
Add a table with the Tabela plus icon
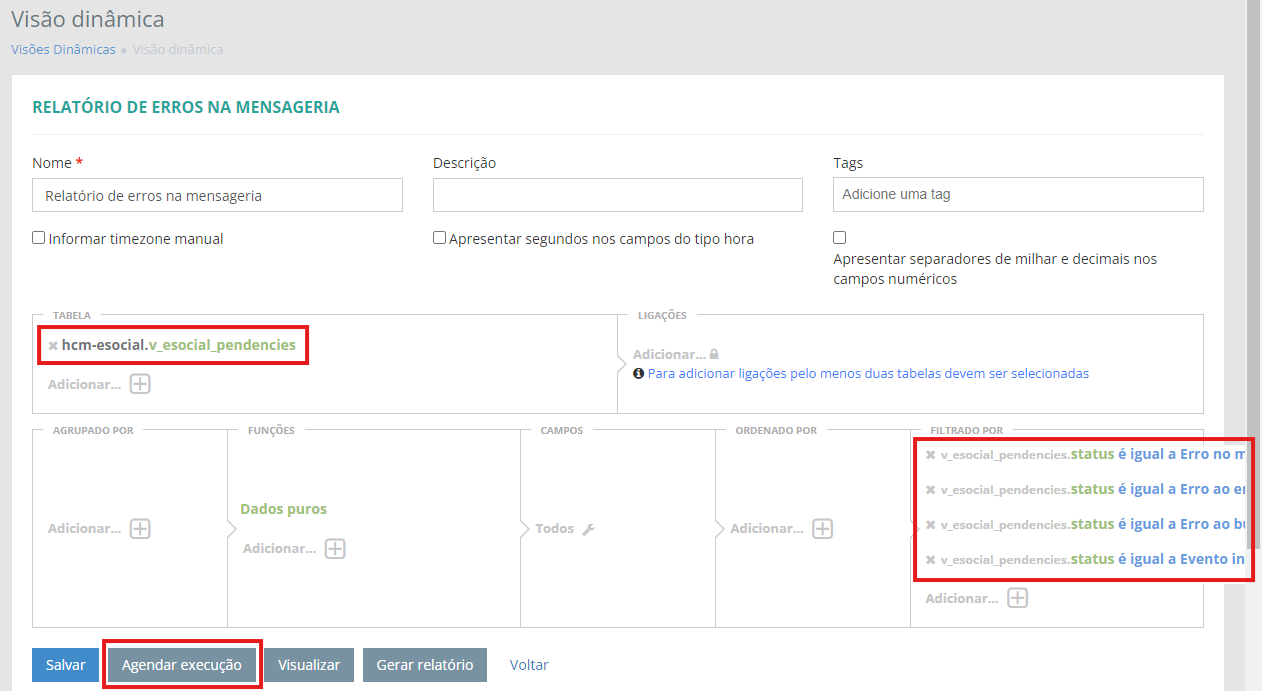point(140,384)
